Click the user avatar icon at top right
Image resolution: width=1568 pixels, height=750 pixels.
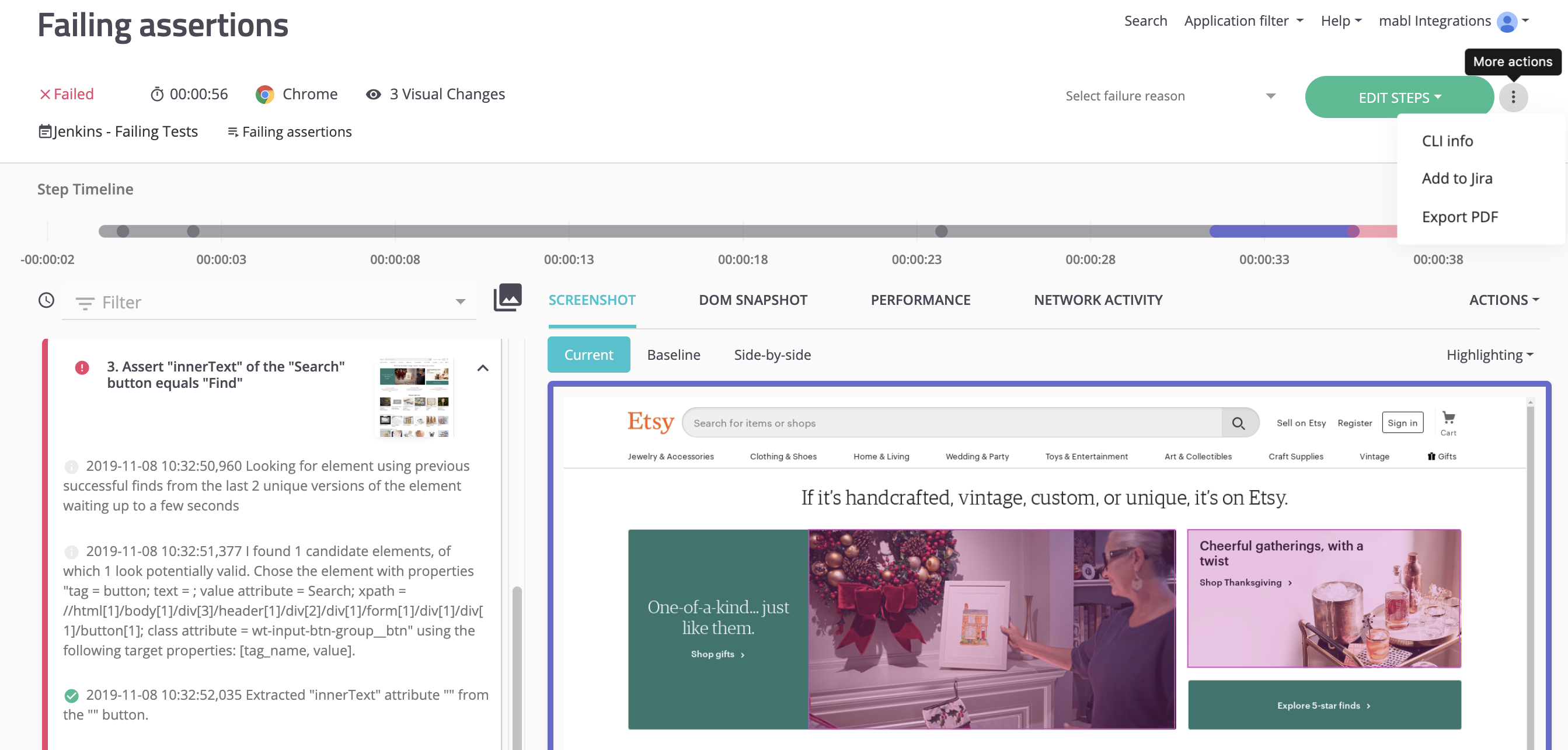(1507, 22)
